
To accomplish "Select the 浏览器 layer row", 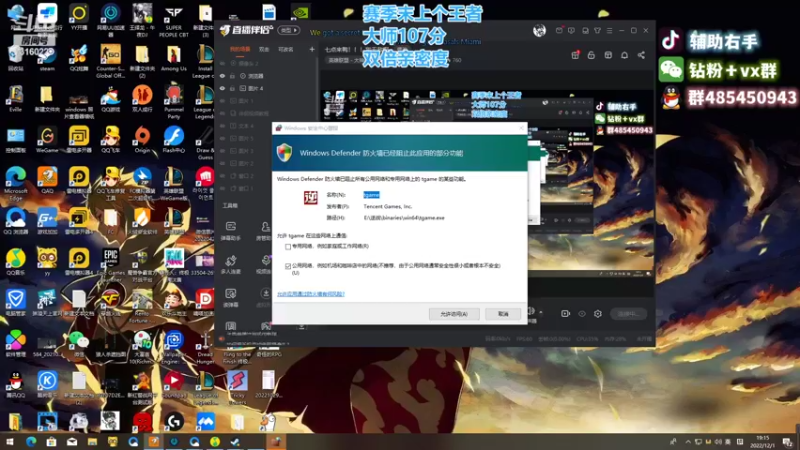I will click(267, 76).
